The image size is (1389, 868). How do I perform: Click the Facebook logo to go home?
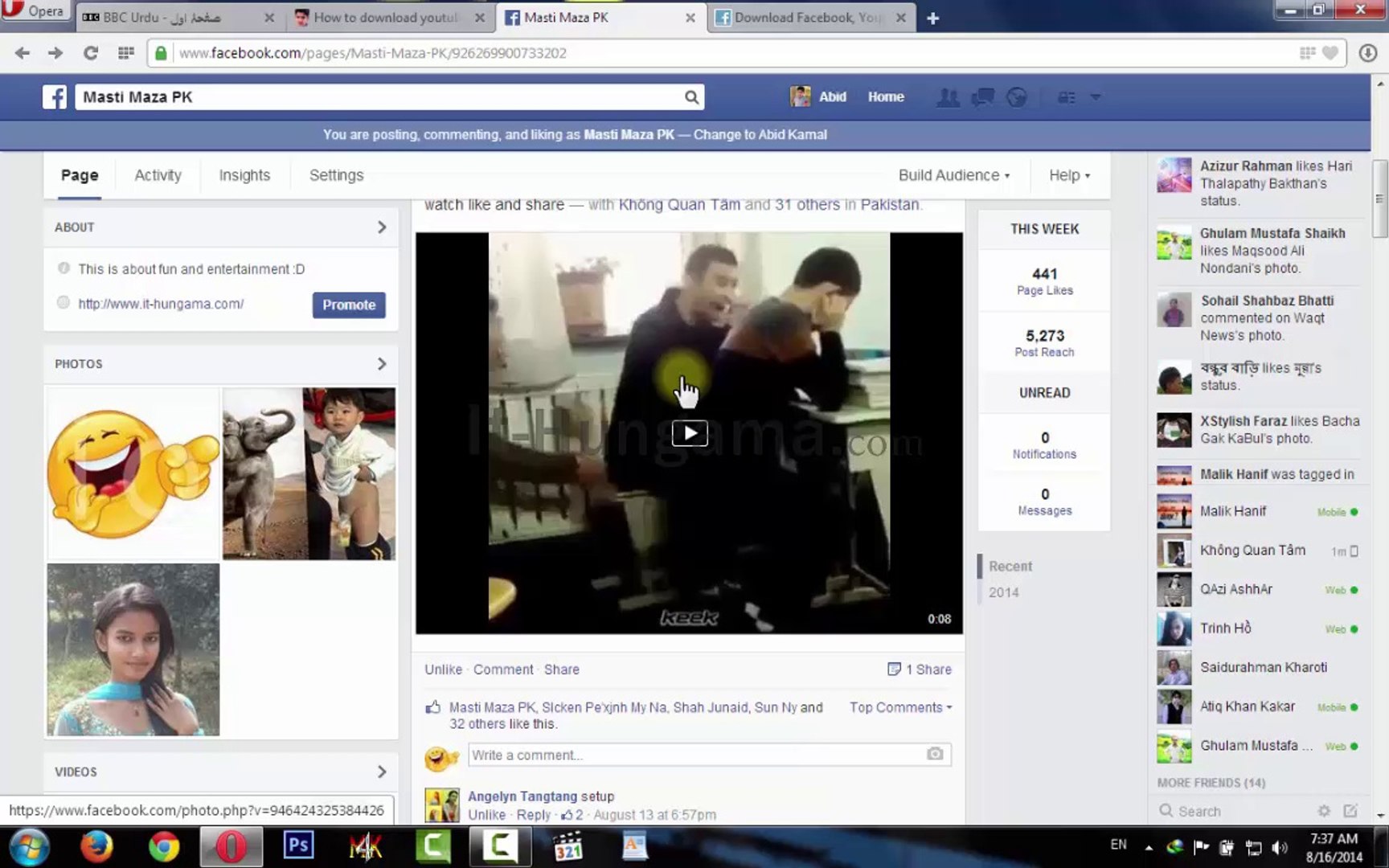click(x=54, y=96)
